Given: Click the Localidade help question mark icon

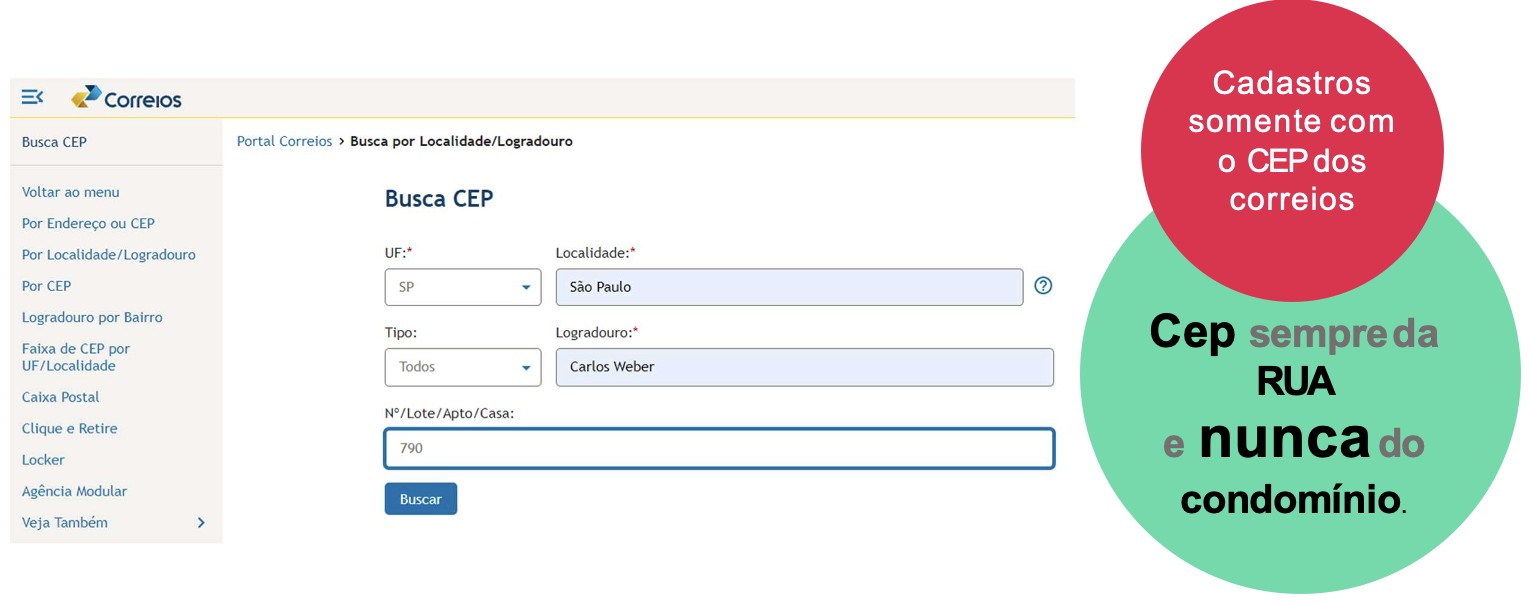Looking at the screenshot, I should coord(1043,286).
